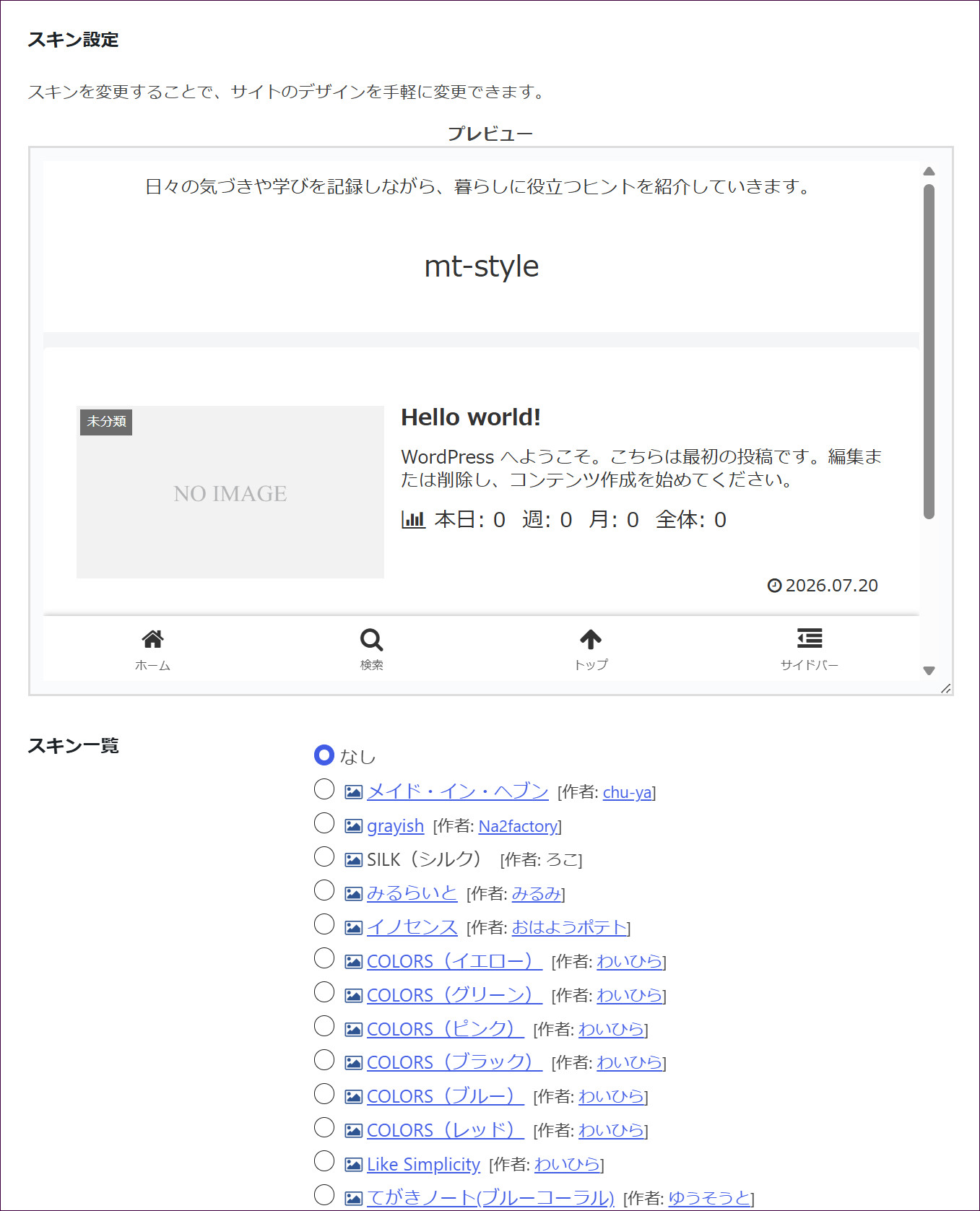Image resolution: width=980 pixels, height=1211 pixels.
Task: Open author link Na2factory
Action: [x=518, y=826]
